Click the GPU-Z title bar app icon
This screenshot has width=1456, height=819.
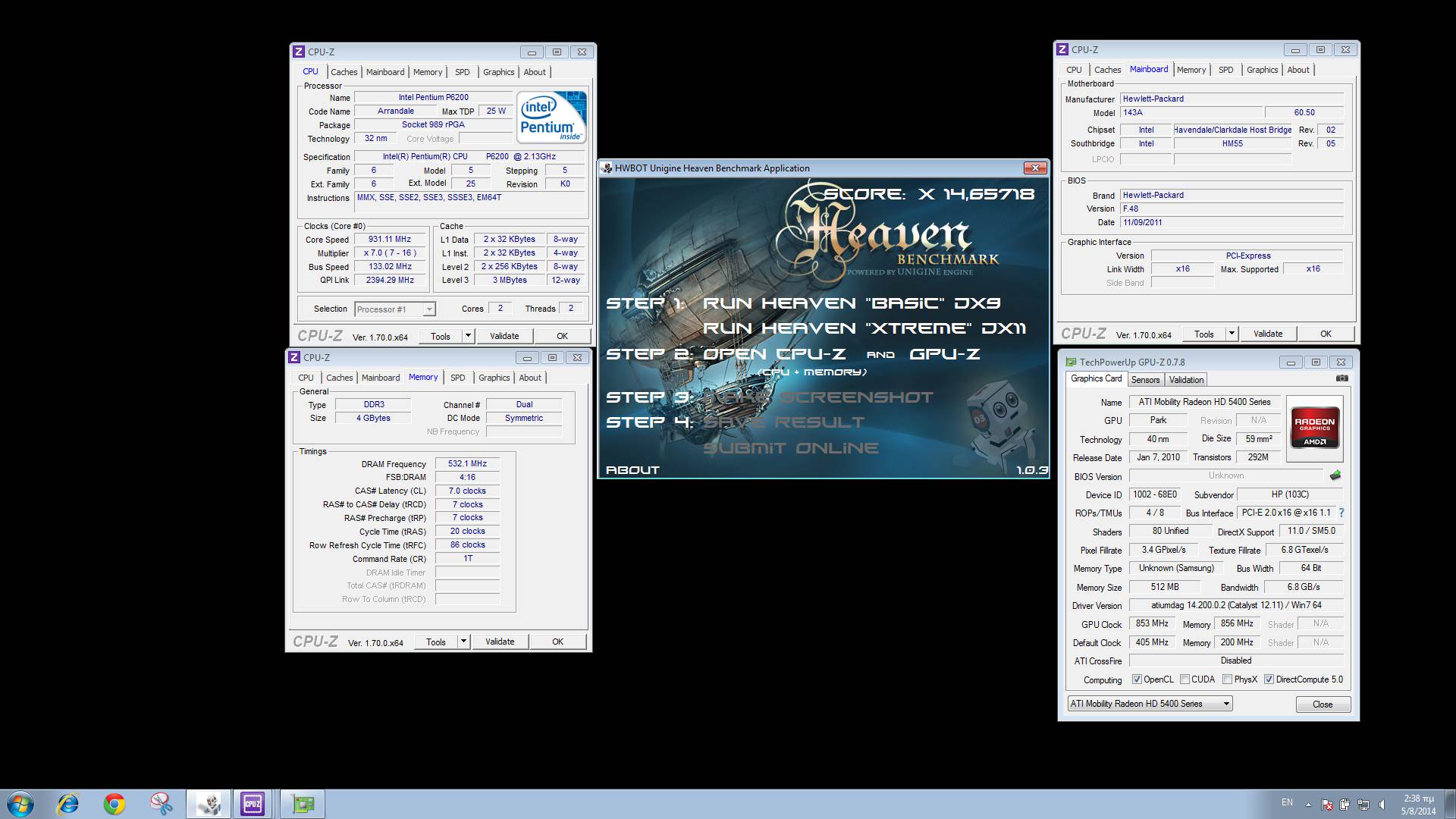tap(1071, 362)
